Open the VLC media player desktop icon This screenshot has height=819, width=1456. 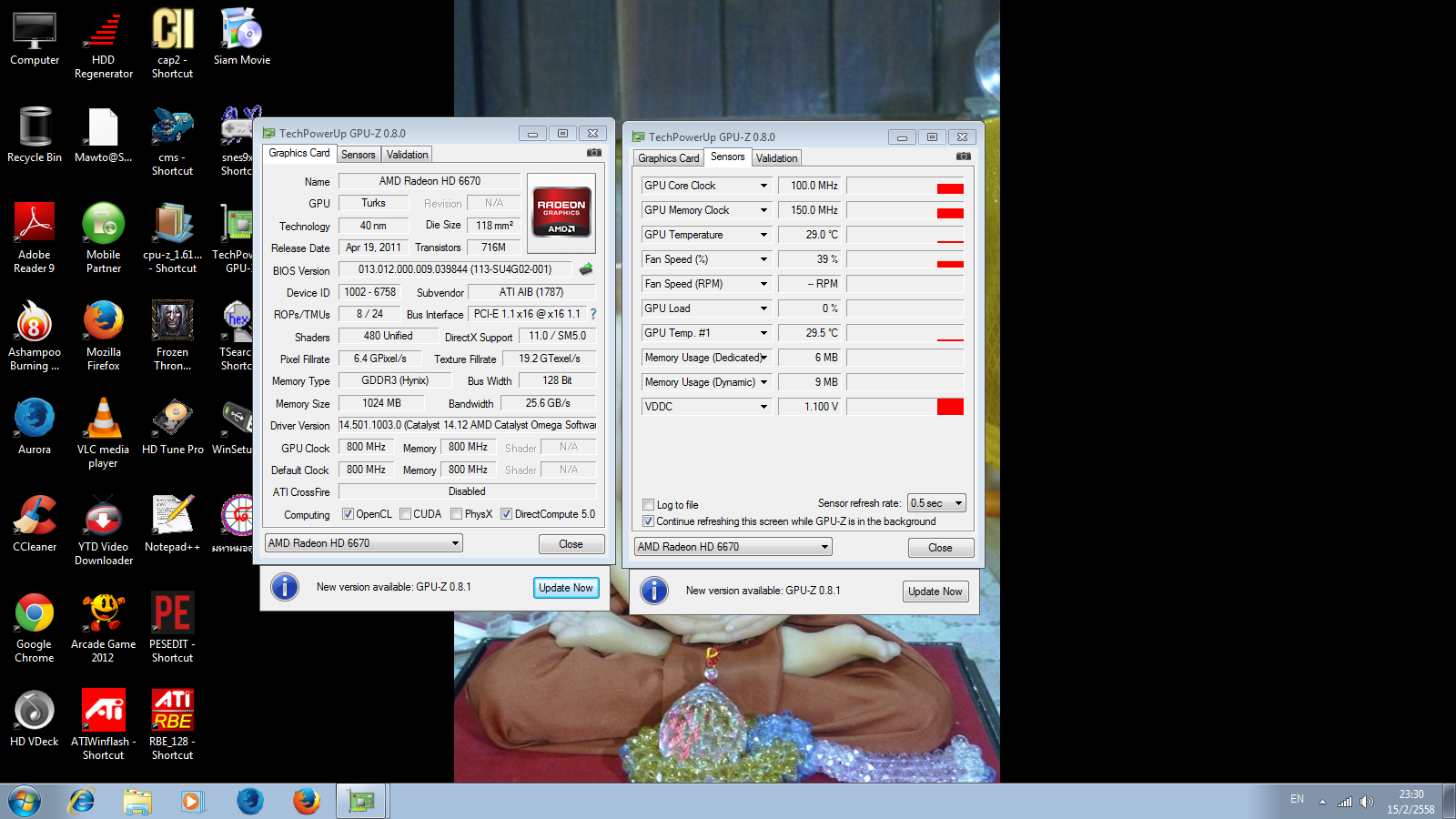[103, 433]
